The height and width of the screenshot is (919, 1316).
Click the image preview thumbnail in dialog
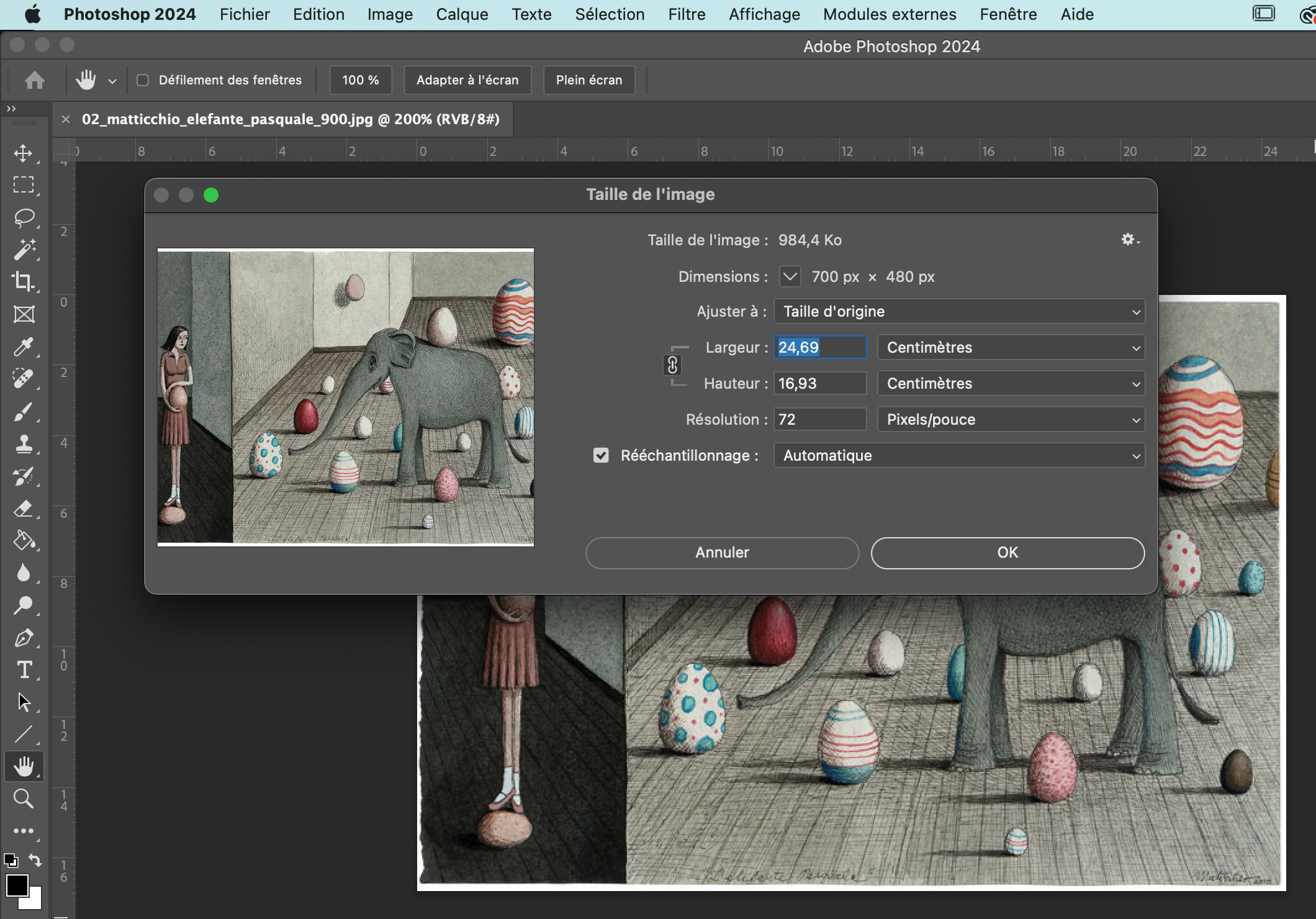click(x=346, y=397)
